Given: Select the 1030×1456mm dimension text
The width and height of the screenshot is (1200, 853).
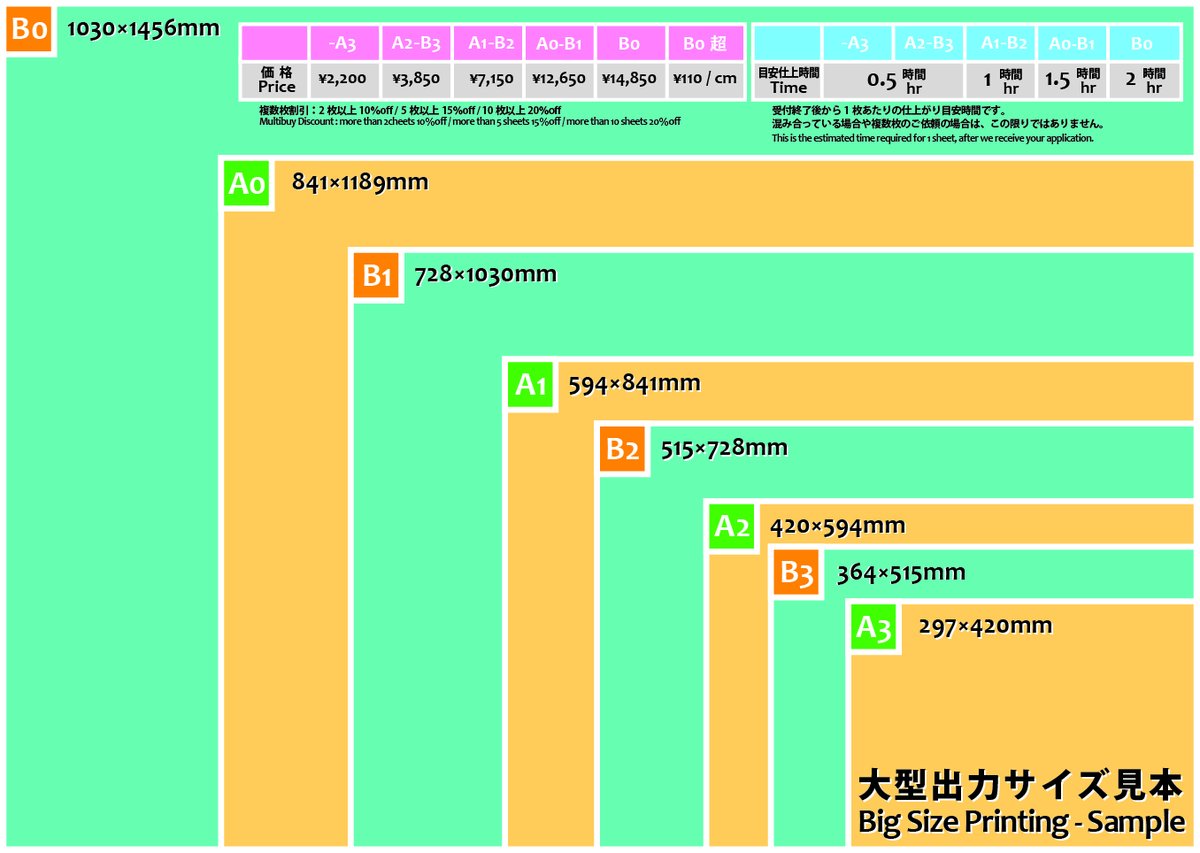Looking at the screenshot, I should (x=143, y=28).
